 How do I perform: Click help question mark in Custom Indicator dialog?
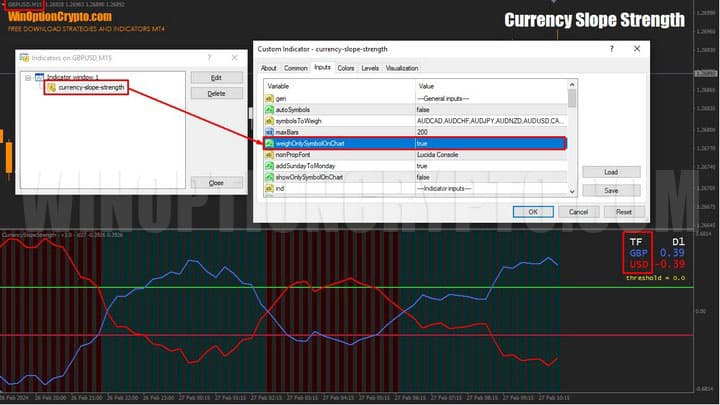611,49
